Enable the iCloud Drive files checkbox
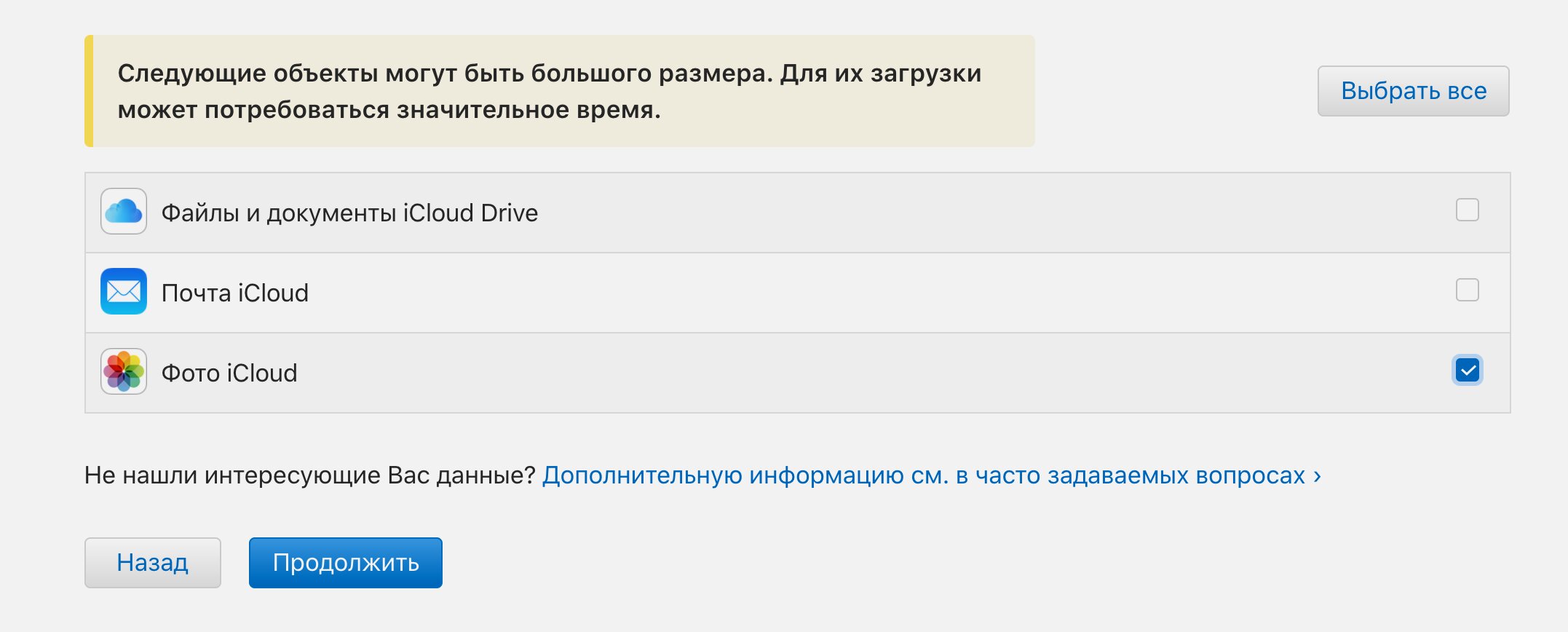This screenshot has width=1568, height=632. pyautogui.click(x=1467, y=210)
